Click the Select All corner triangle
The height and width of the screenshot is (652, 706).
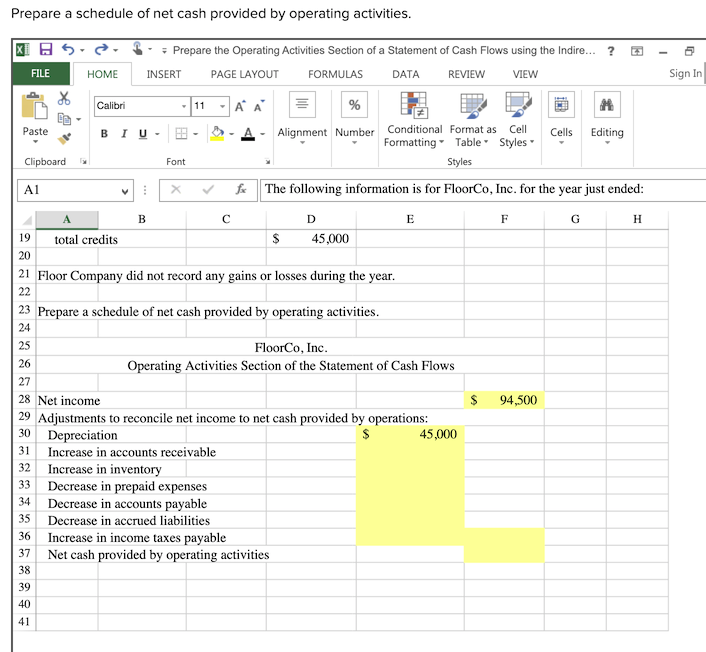(x=27, y=220)
